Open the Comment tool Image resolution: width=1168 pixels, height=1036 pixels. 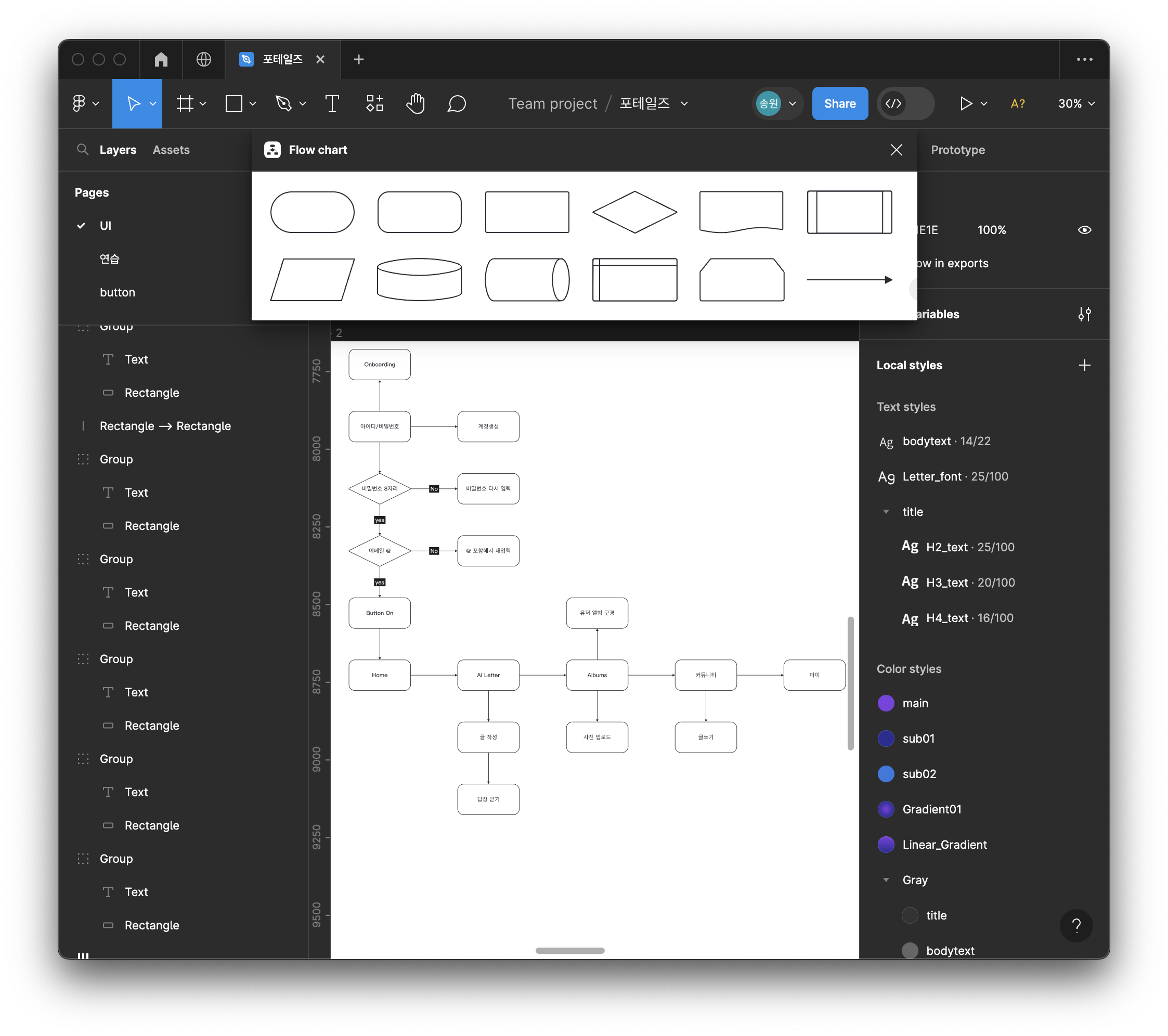click(457, 103)
